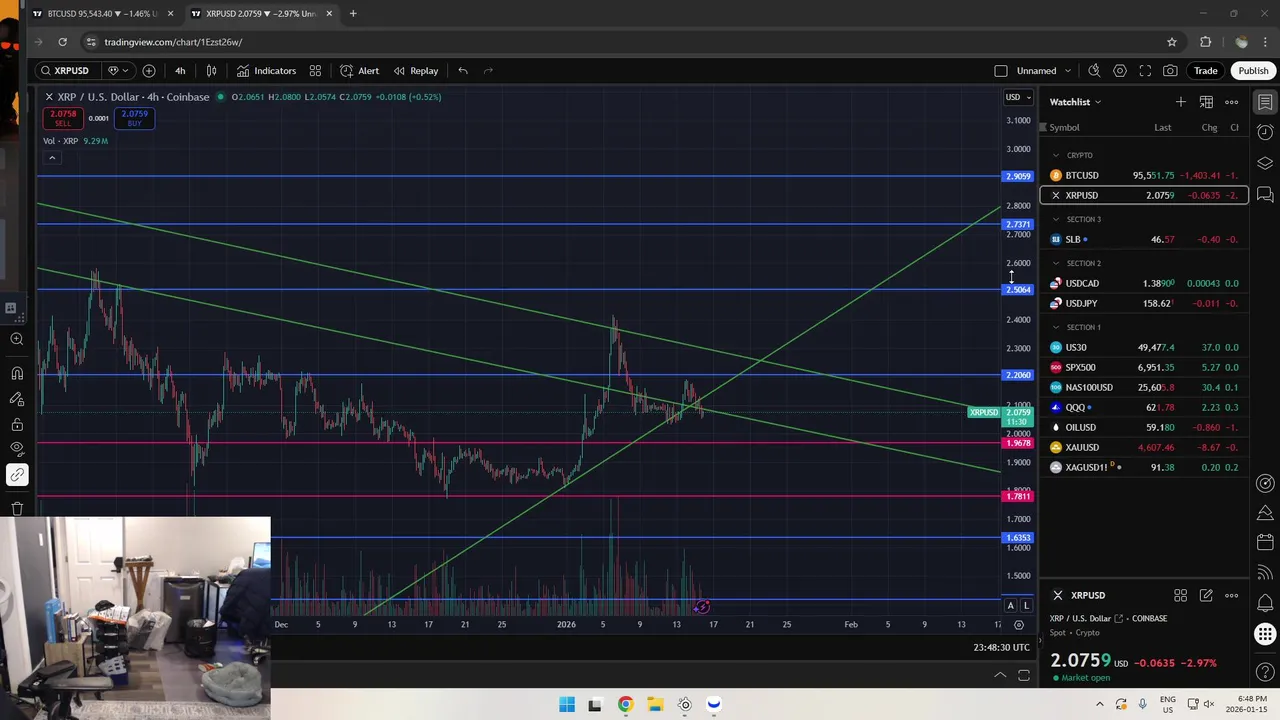Open time axis settings hexagon icon
This screenshot has width=1280, height=720.
1019,625
